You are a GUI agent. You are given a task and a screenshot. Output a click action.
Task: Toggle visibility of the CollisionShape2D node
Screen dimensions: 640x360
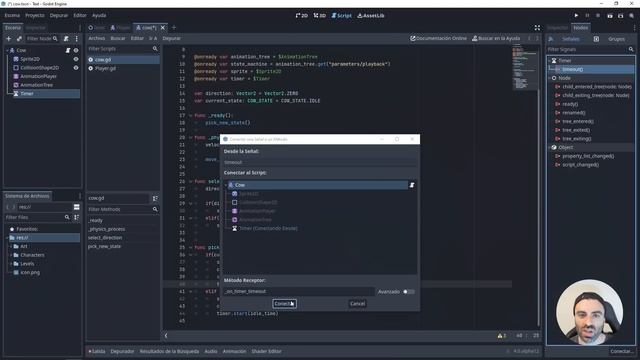[76, 68]
